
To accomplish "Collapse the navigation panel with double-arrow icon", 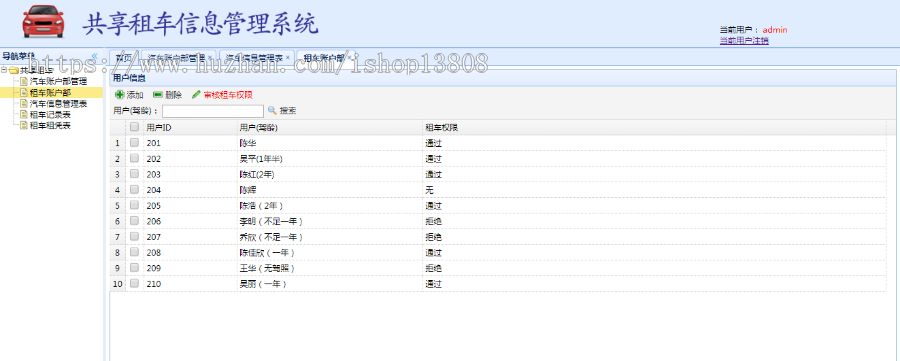I will [95, 56].
